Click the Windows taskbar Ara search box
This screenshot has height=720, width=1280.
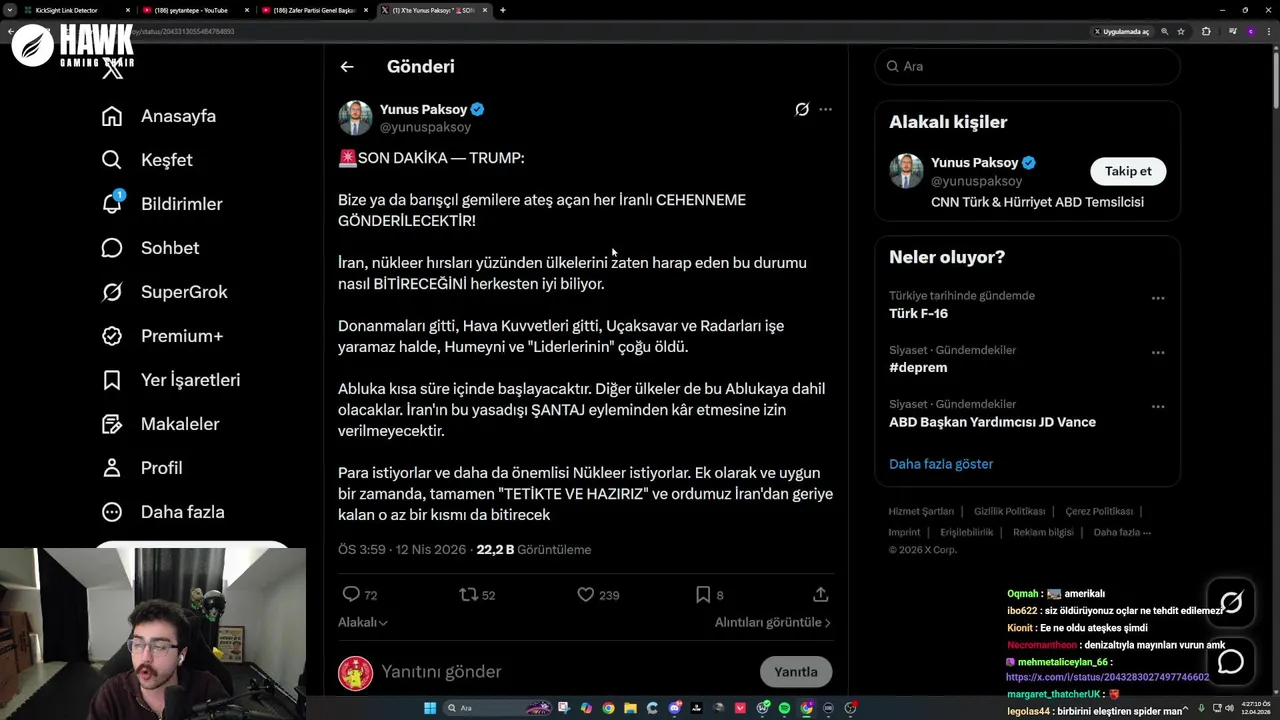497,708
